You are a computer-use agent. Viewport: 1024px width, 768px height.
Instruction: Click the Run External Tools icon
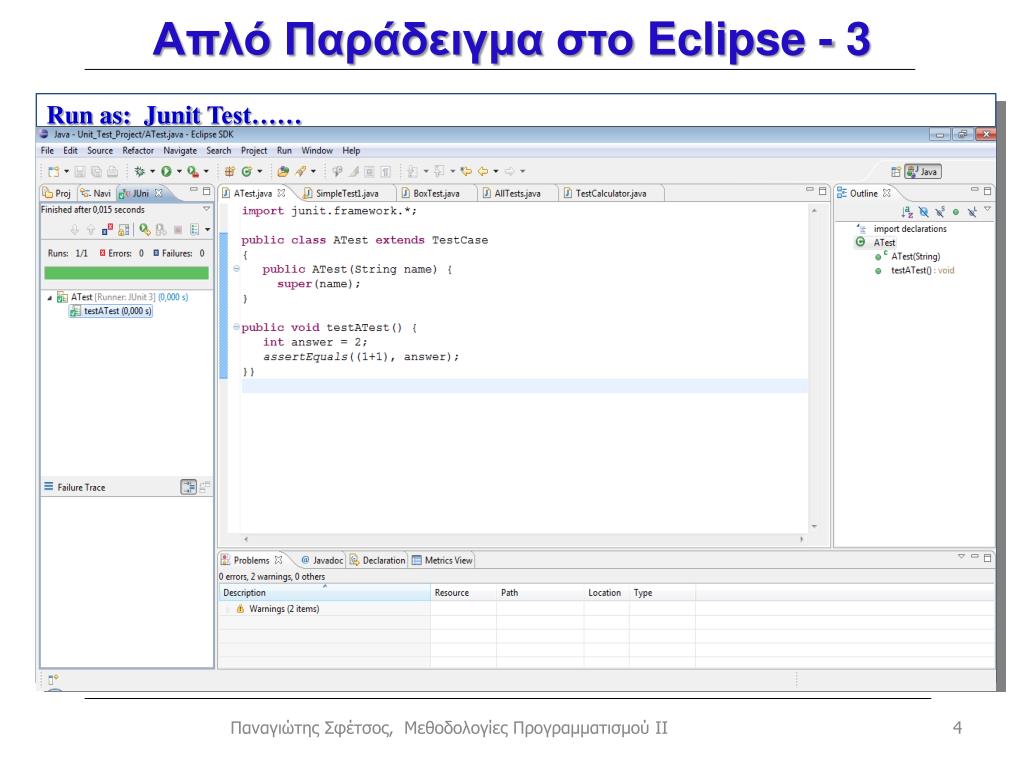193,171
